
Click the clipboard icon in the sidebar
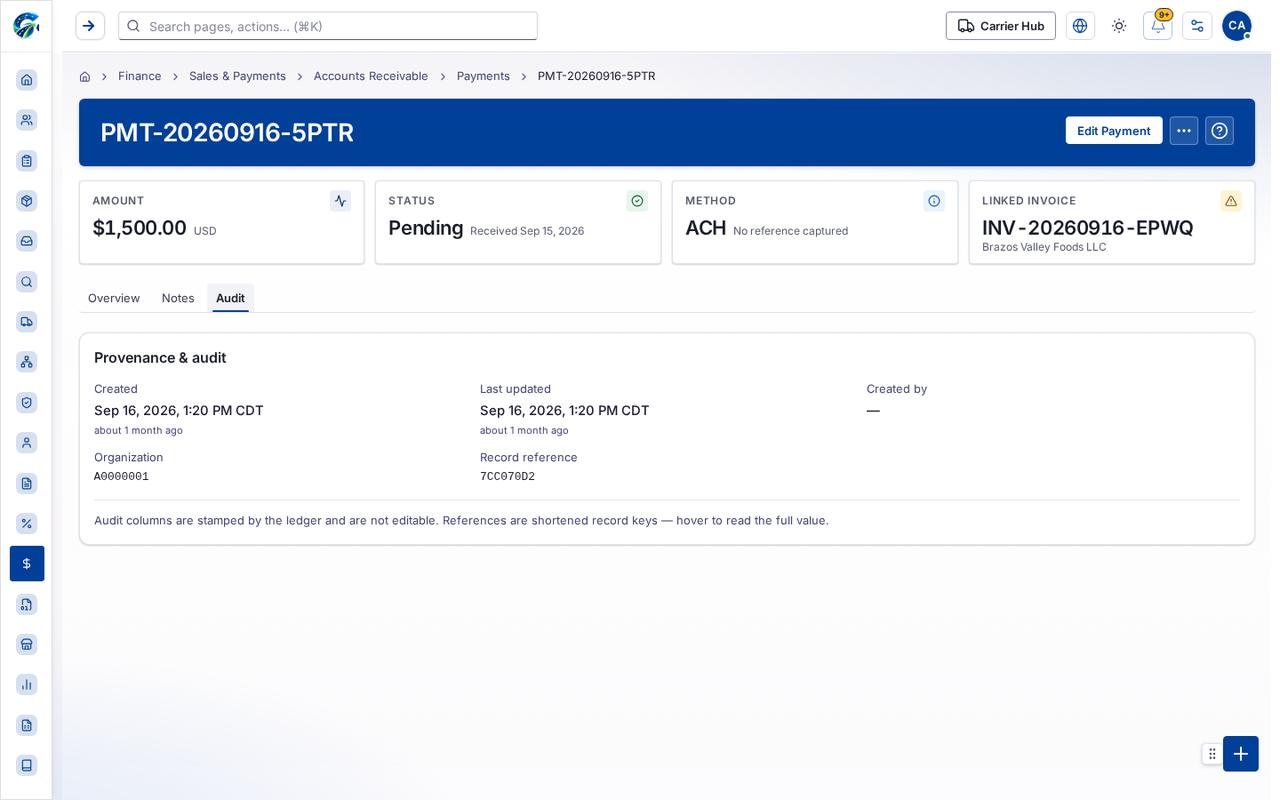27,160
